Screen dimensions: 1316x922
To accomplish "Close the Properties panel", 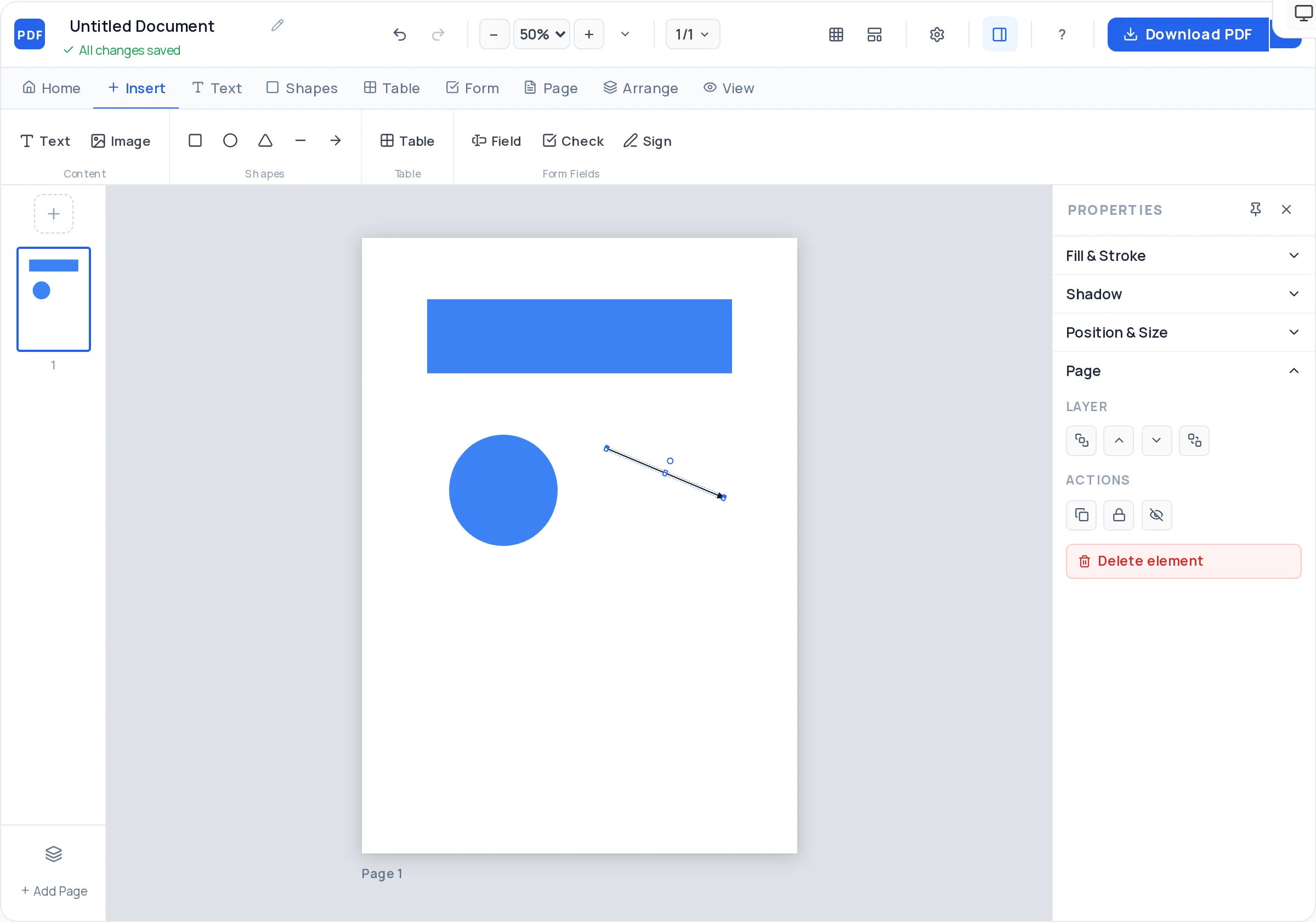I will pos(1286,210).
